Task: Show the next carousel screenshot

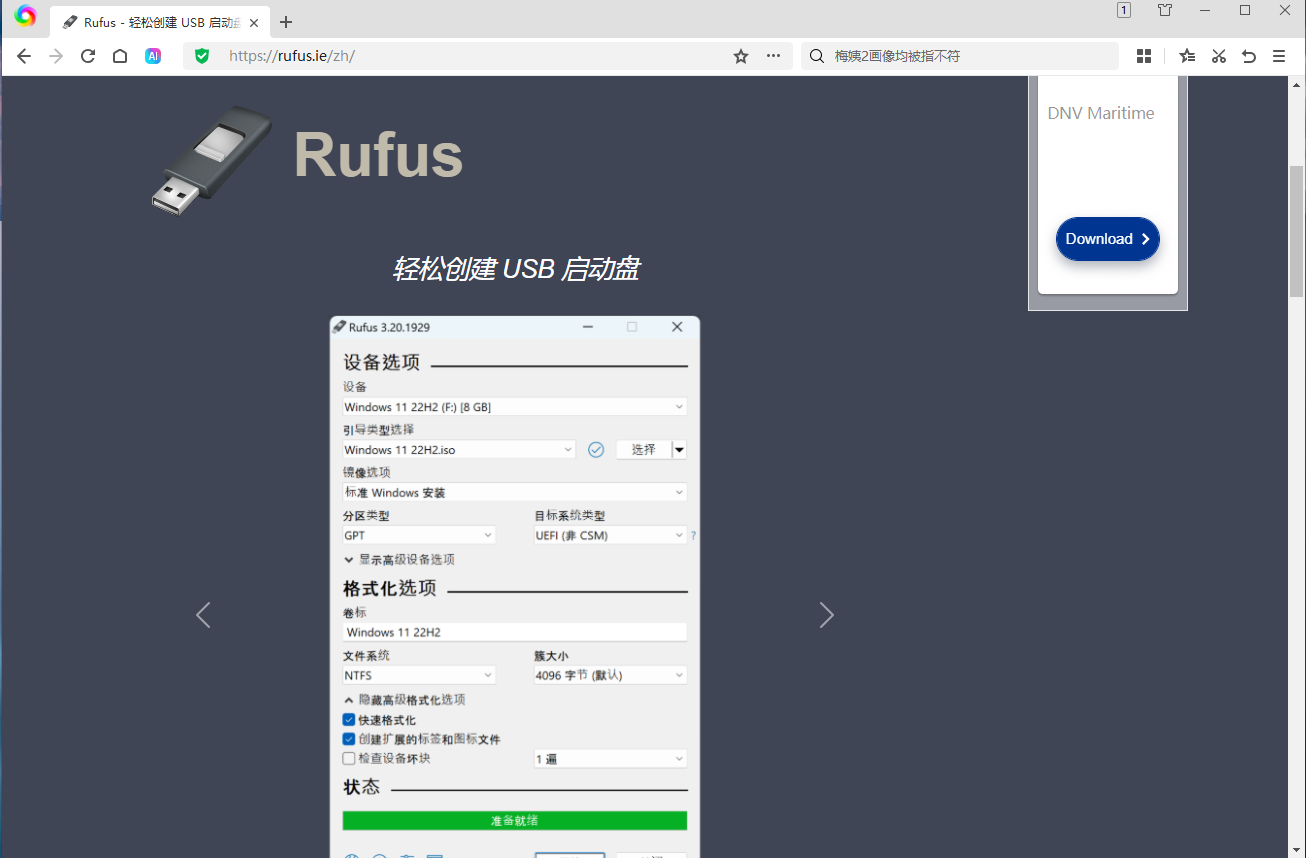Action: 826,615
